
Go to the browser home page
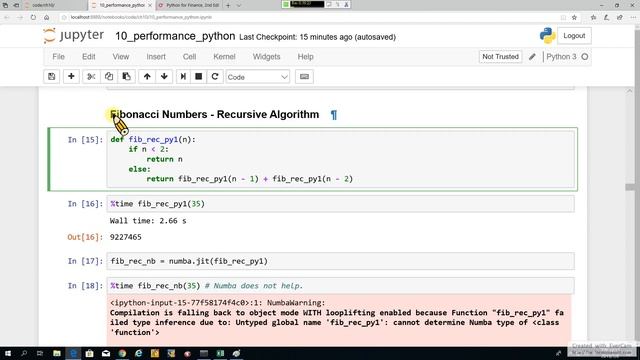pos(47,17)
